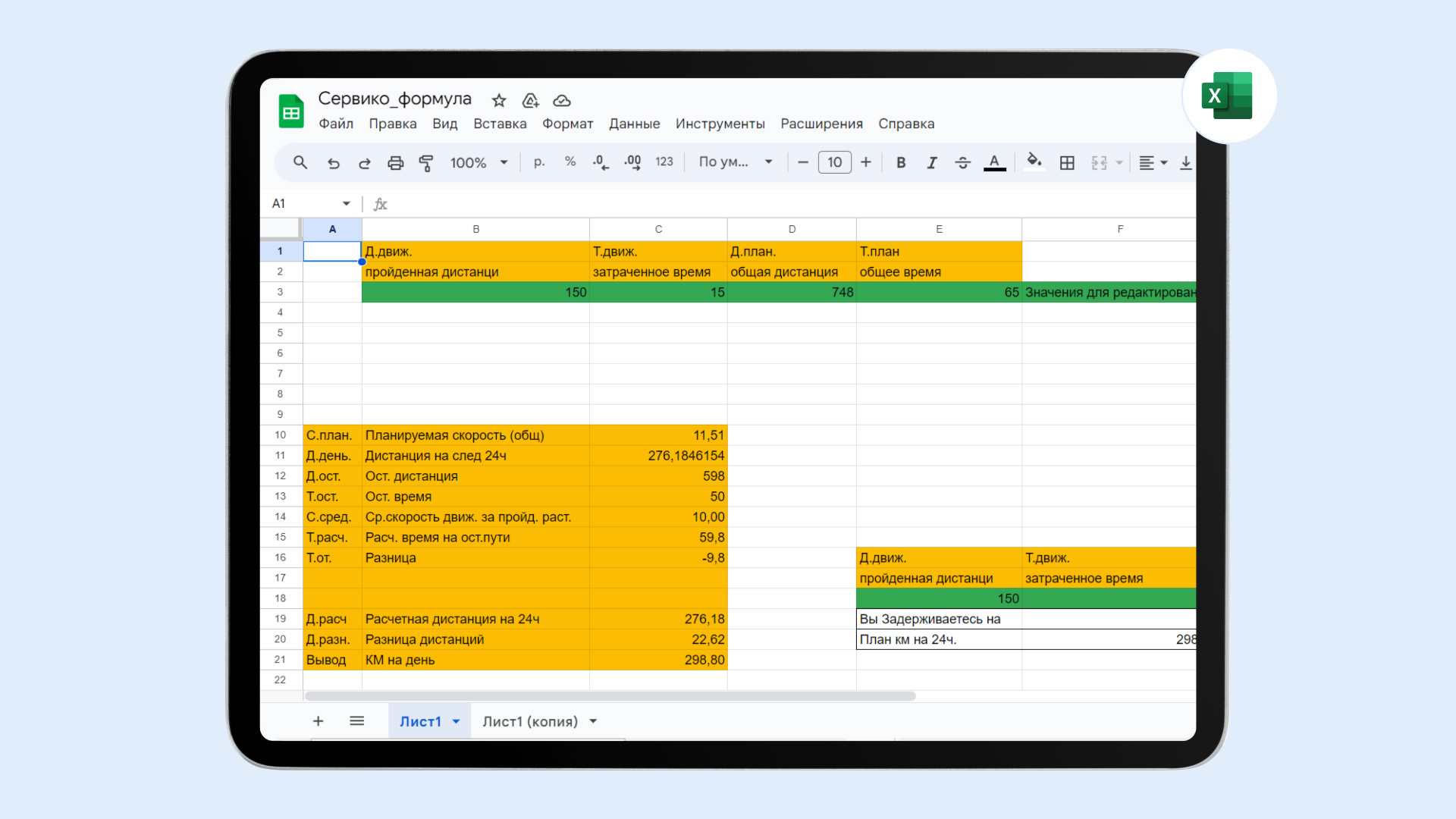Check the cloud save status icon

(x=562, y=100)
